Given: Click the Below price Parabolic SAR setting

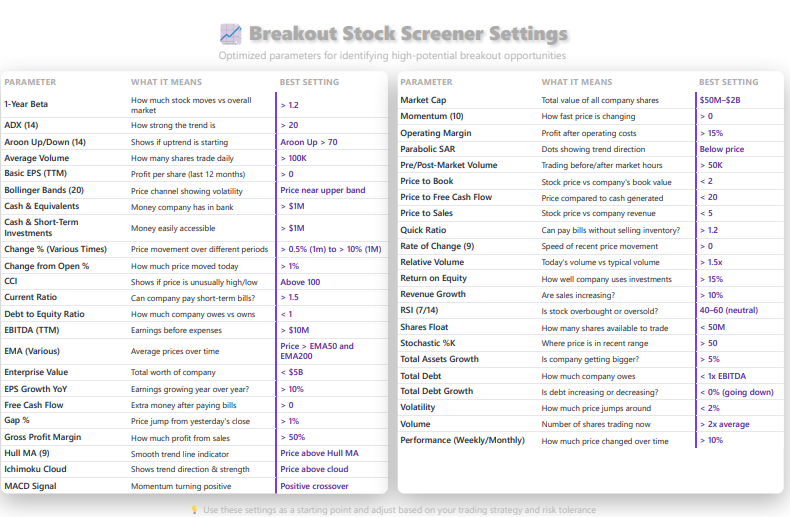Looking at the screenshot, I should (x=722, y=149).
